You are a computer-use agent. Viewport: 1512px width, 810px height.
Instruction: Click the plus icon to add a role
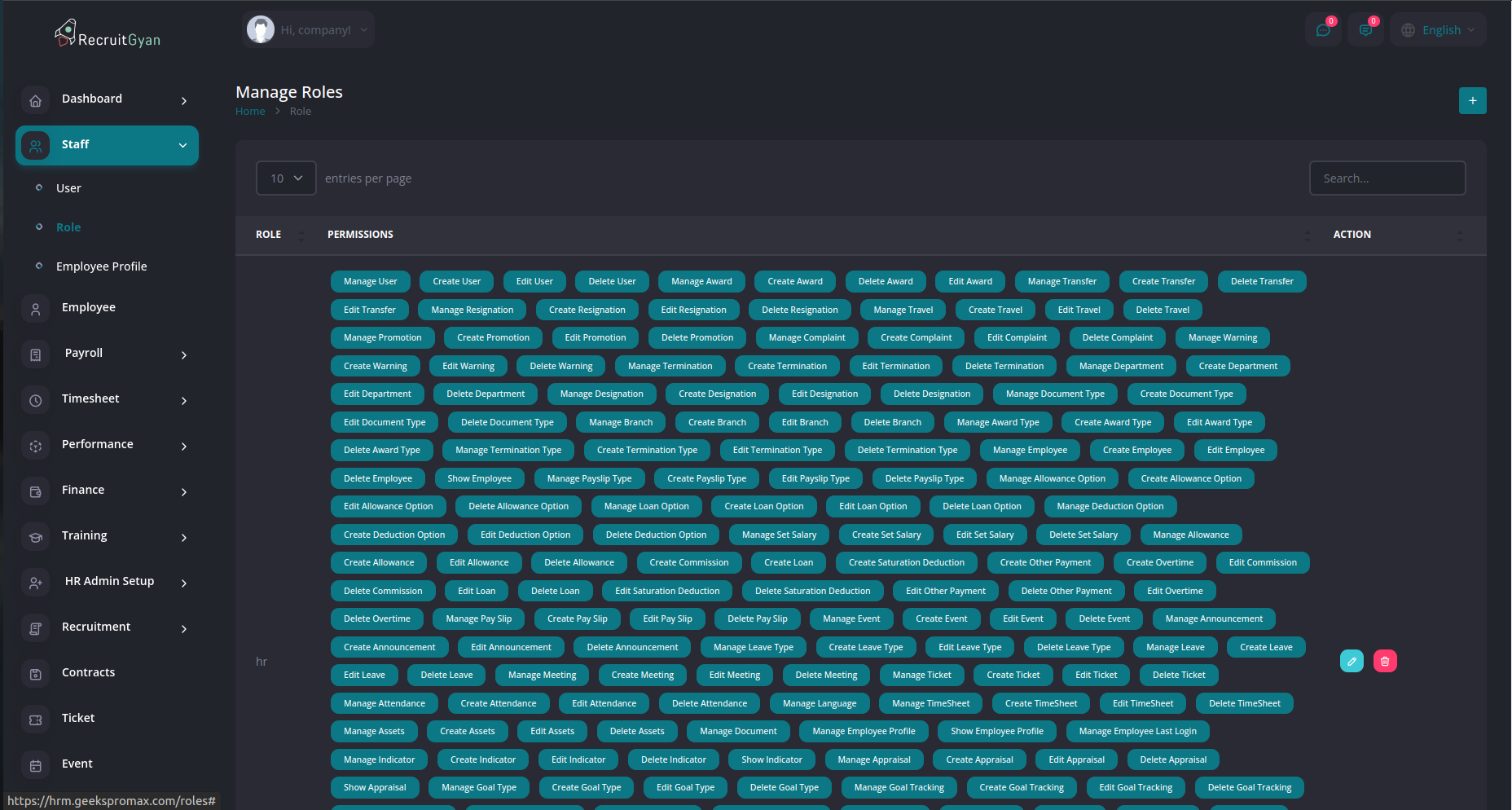click(x=1472, y=101)
